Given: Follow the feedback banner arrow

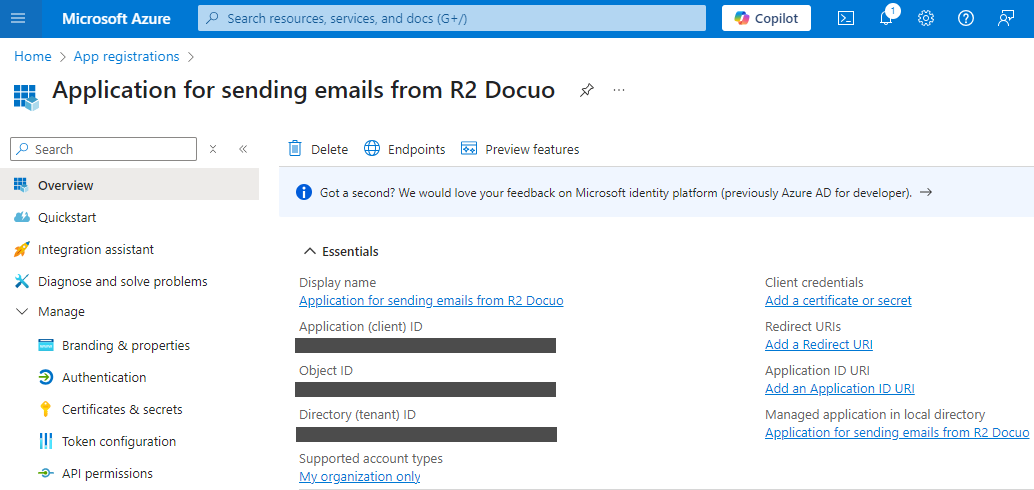Looking at the screenshot, I should click(x=926, y=193).
